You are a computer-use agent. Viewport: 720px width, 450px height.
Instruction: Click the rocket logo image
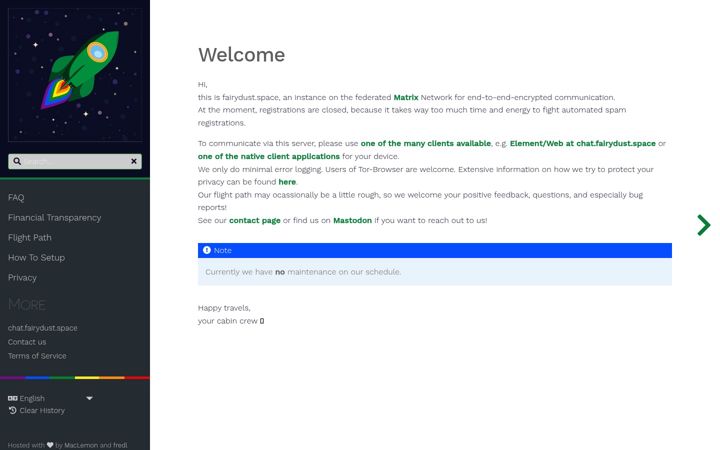click(75, 75)
